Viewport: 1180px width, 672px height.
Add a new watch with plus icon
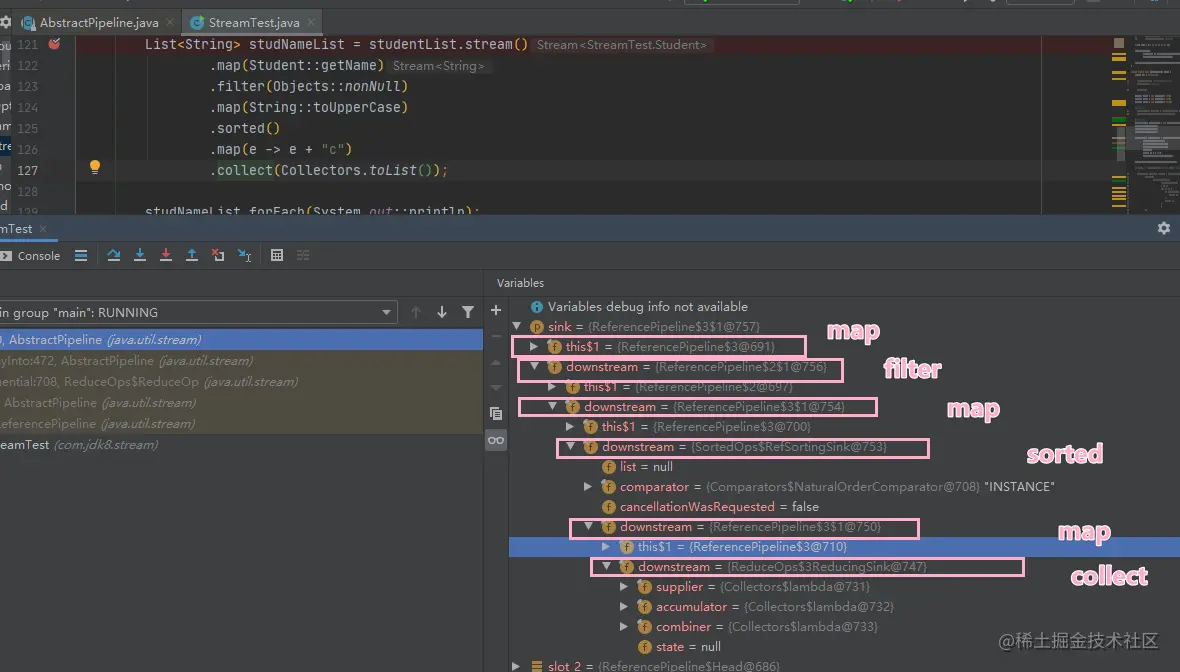coord(496,310)
